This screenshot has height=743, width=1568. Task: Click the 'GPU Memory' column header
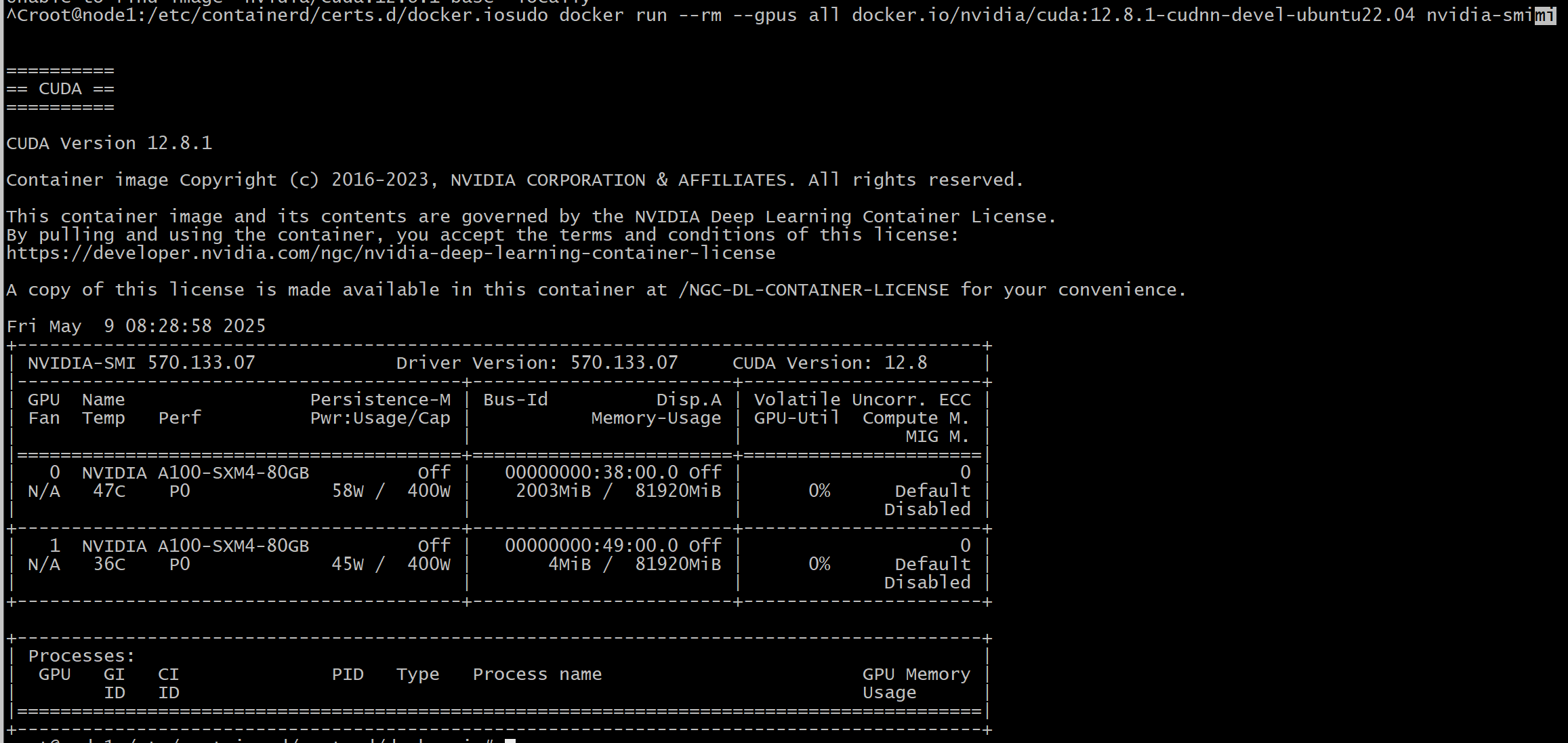pyautogui.click(x=916, y=675)
